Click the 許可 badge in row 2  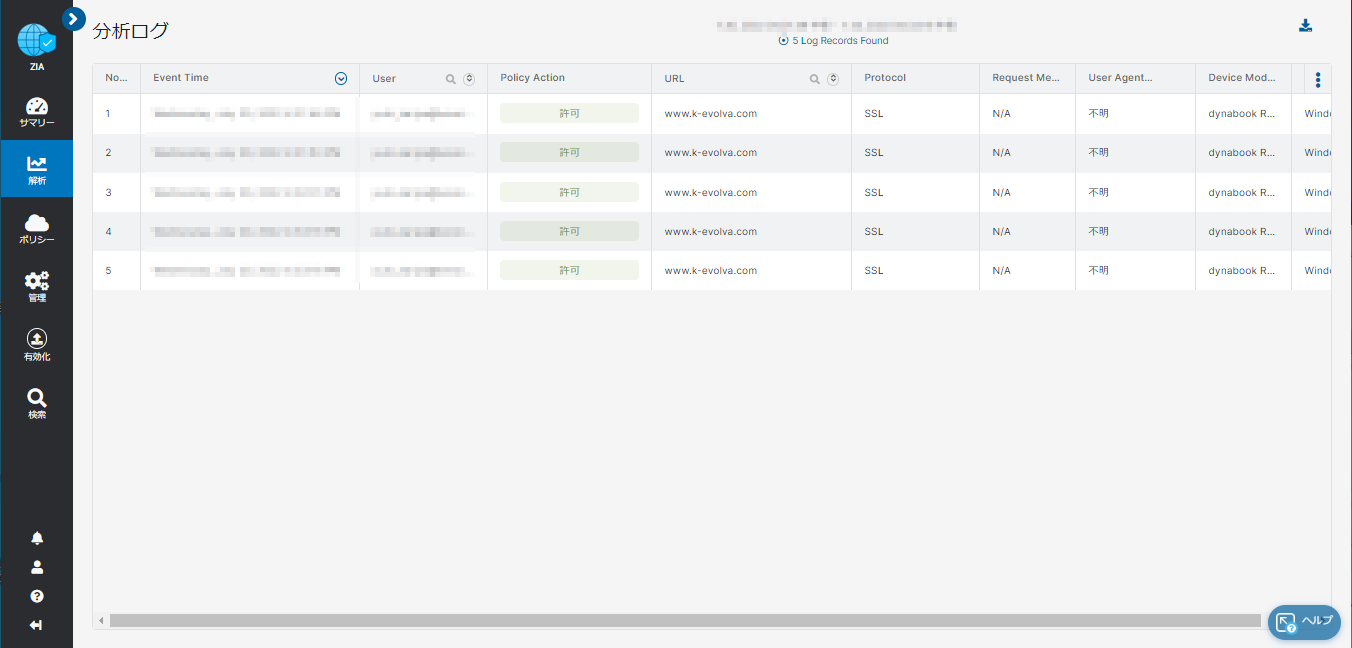[569, 152]
